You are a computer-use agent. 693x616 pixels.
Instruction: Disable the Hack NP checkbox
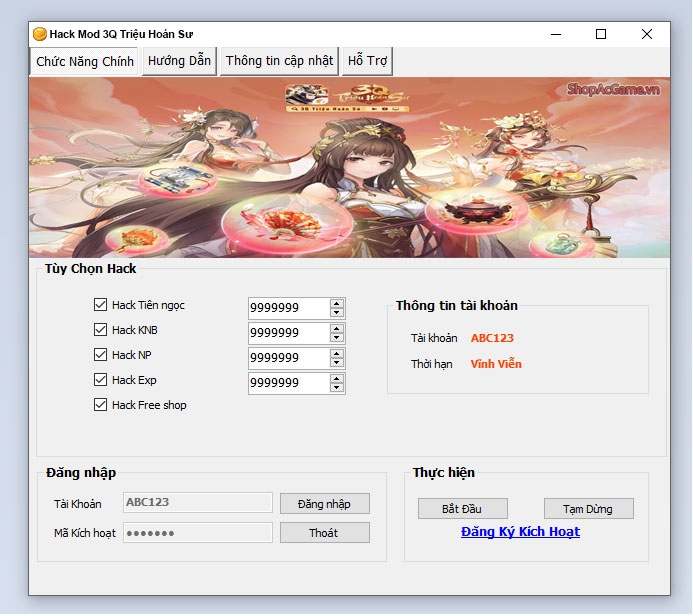pos(100,355)
